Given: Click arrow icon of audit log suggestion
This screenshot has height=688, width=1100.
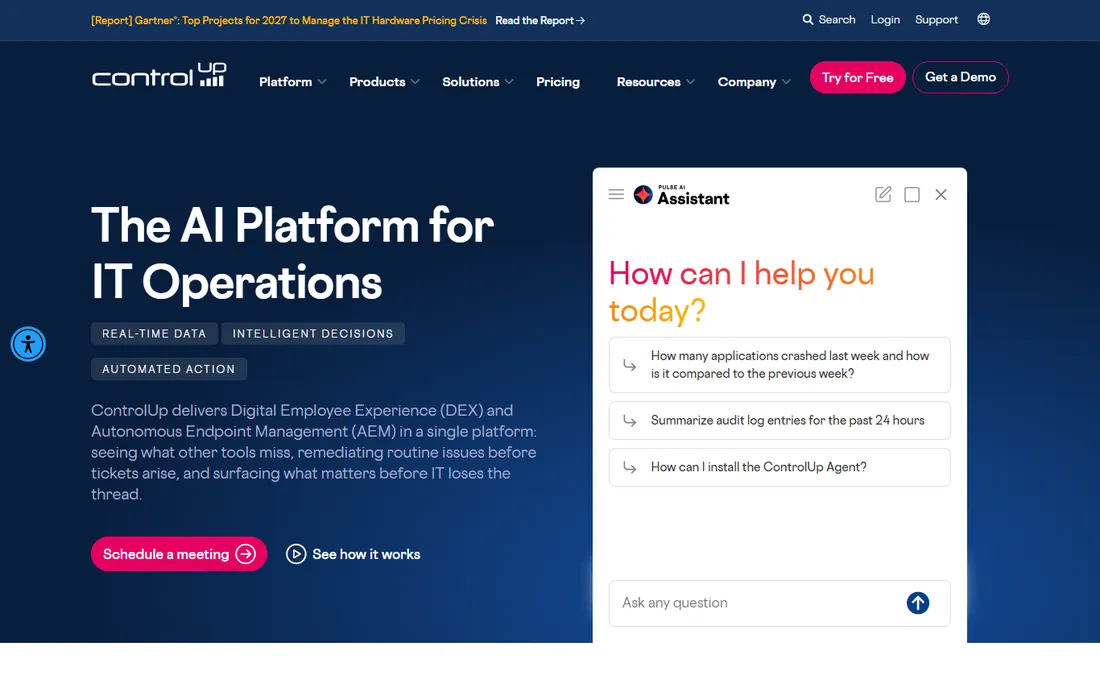Looking at the screenshot, I should click(629, 421).
